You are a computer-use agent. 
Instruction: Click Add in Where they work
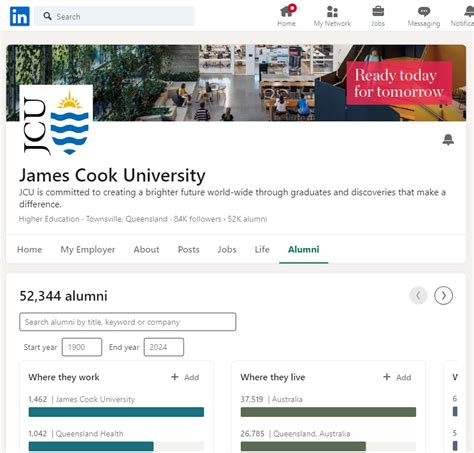point(185,377)
